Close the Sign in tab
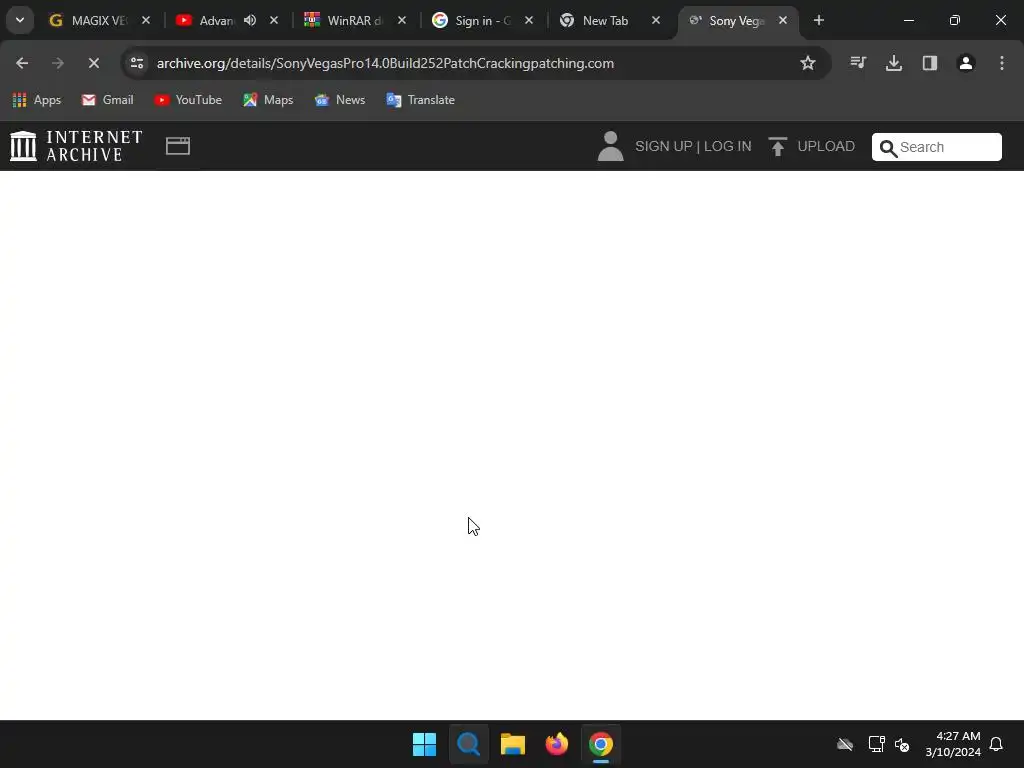The image size is (1024, 768). point(529,21)
